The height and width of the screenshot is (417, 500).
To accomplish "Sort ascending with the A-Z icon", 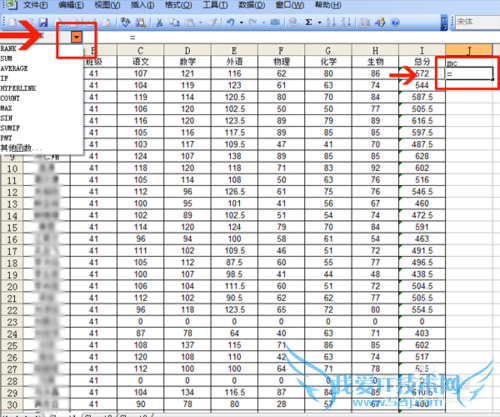I will [x=331, y=22].
